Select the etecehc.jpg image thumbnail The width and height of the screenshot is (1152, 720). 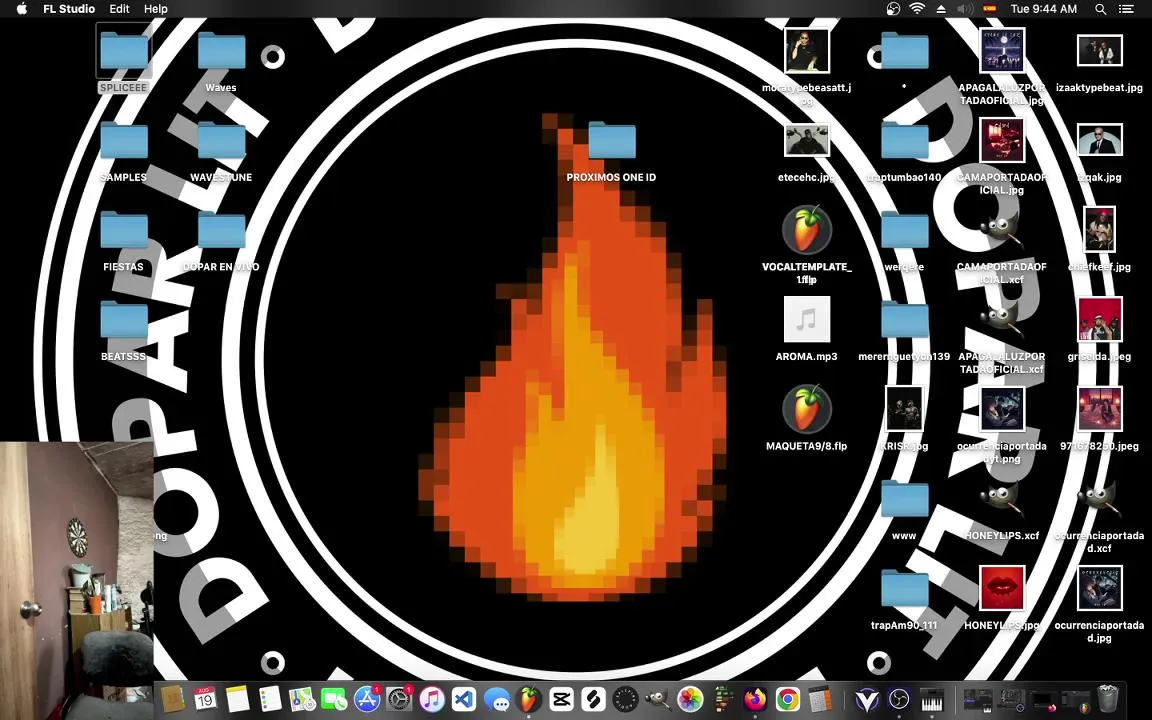coord(807,140)
